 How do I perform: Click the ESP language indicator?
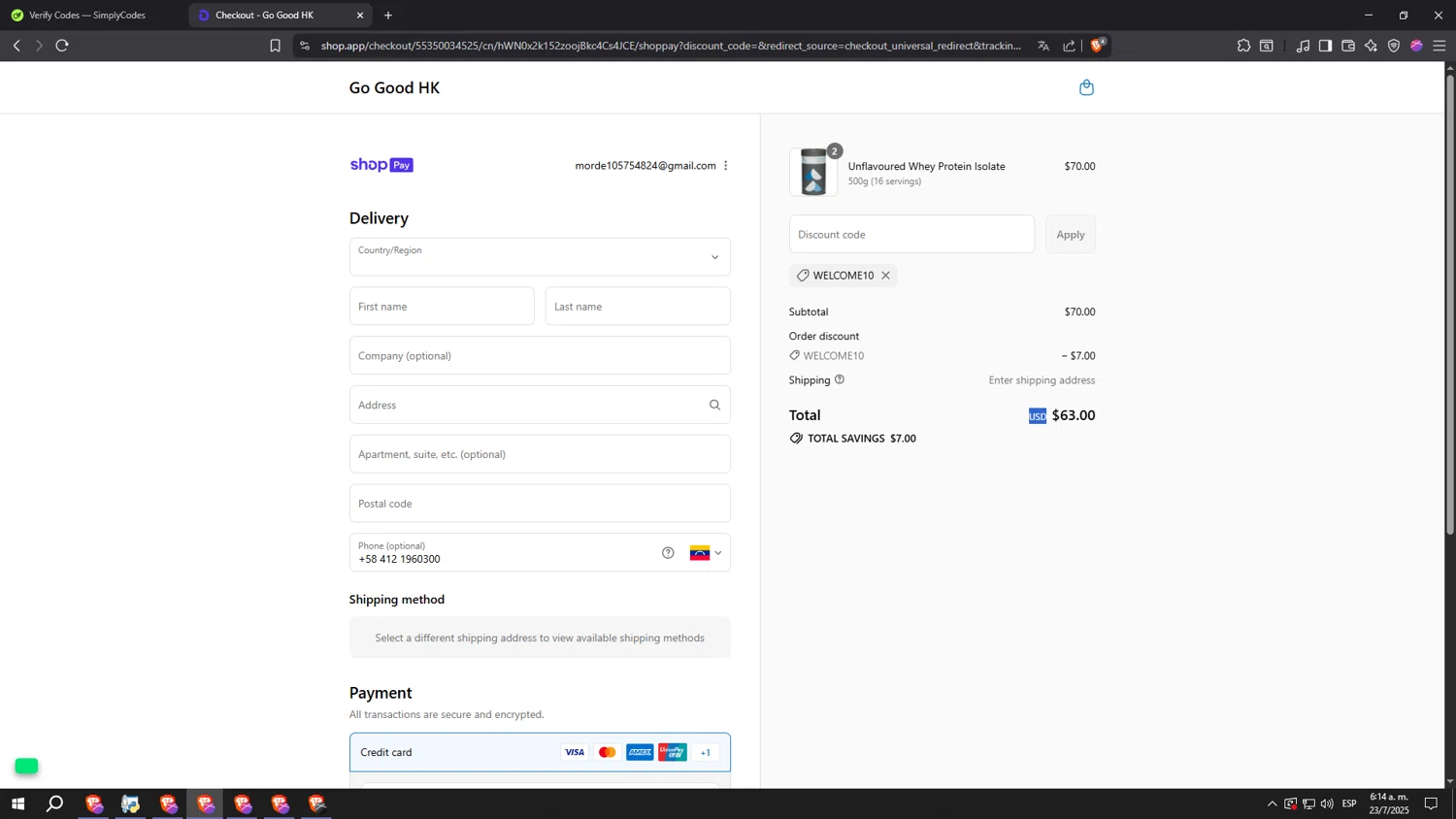click(x=1349, y=803)
